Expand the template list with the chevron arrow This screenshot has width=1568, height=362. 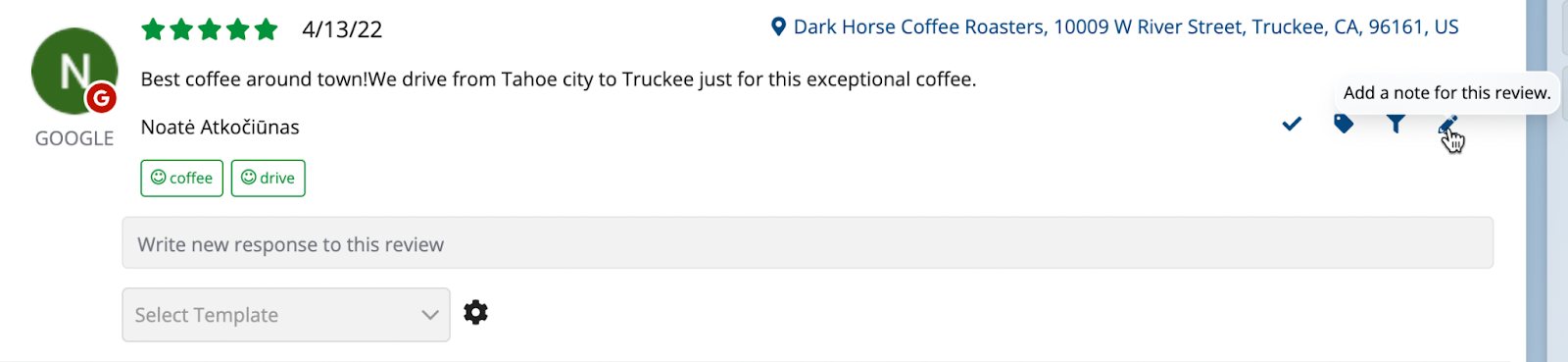point(429,315)
